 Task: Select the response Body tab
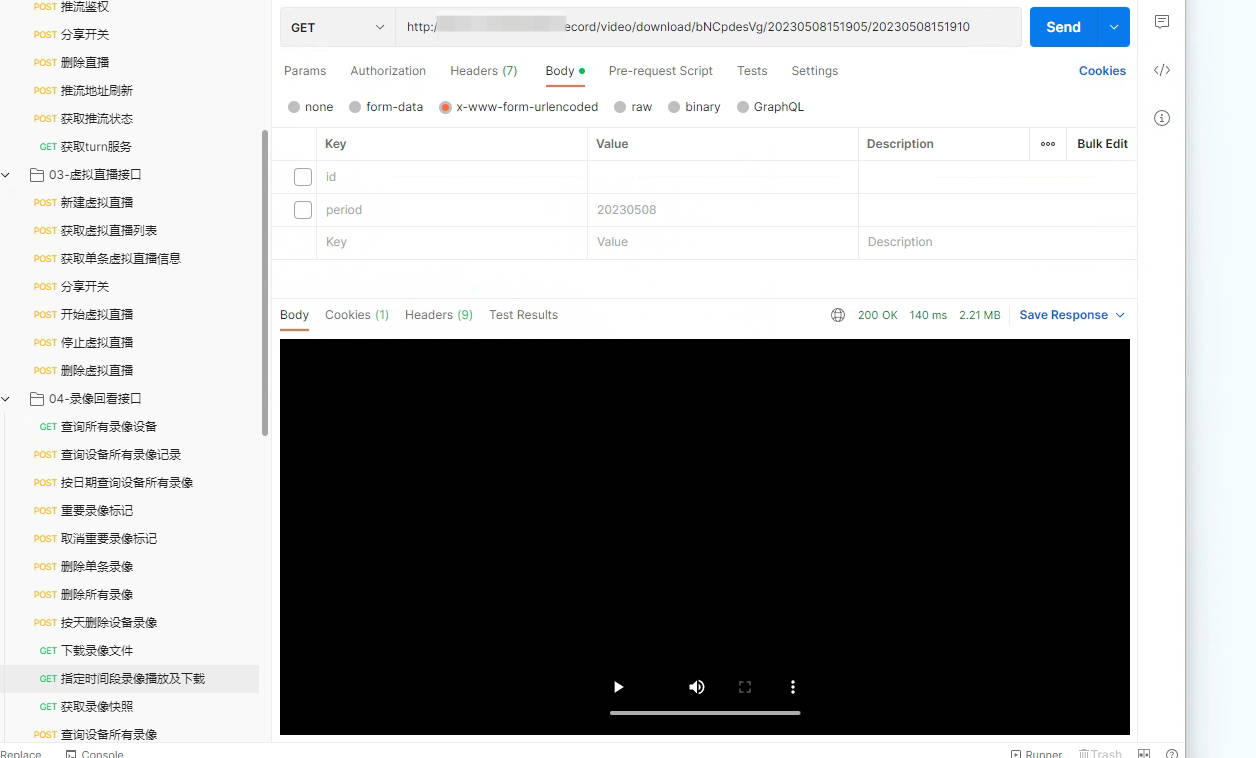tap(294, 315)
